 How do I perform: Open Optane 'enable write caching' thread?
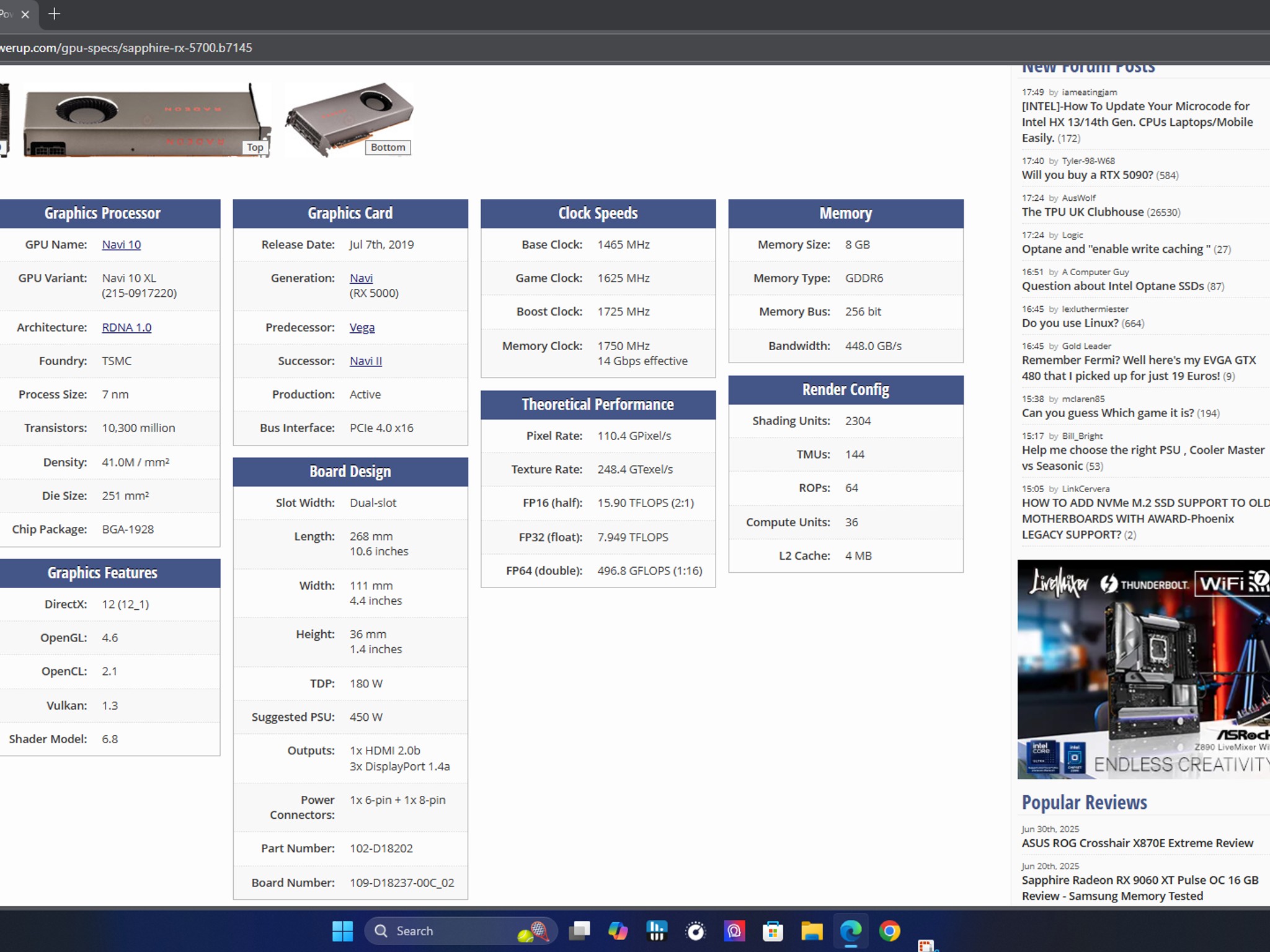[x=1116, y=249]
